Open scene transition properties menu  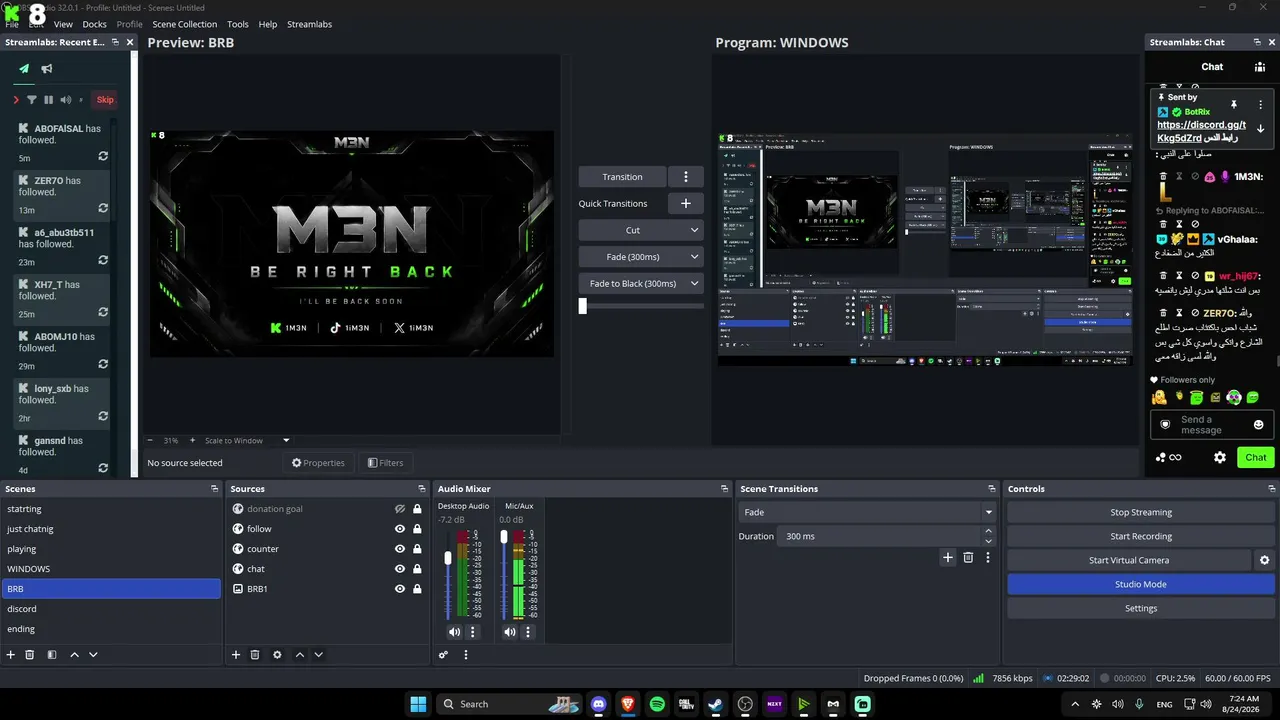pyautogui.click(x=988, y=558)
